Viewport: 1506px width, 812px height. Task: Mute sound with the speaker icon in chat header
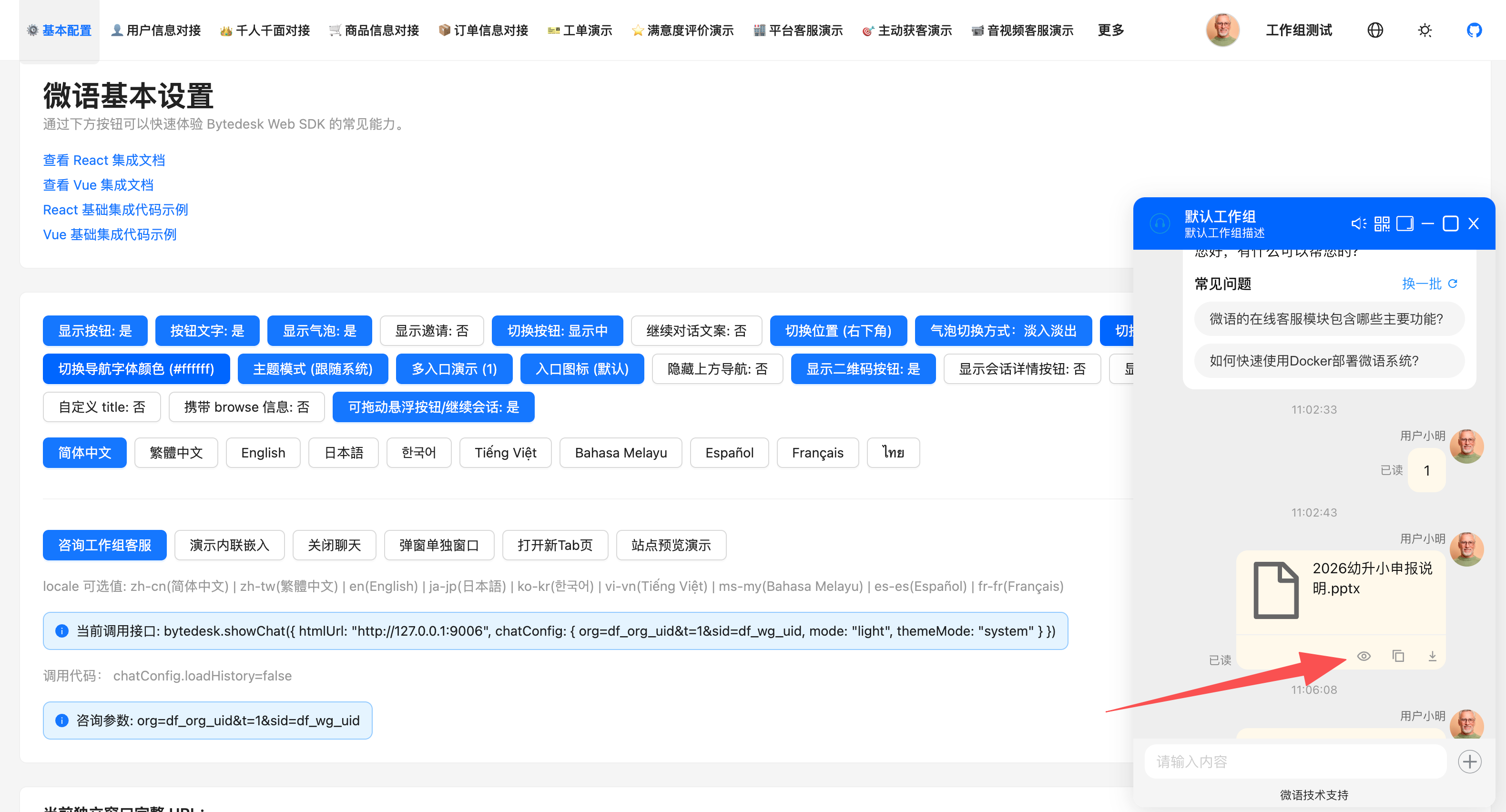tap(1359, 223)
